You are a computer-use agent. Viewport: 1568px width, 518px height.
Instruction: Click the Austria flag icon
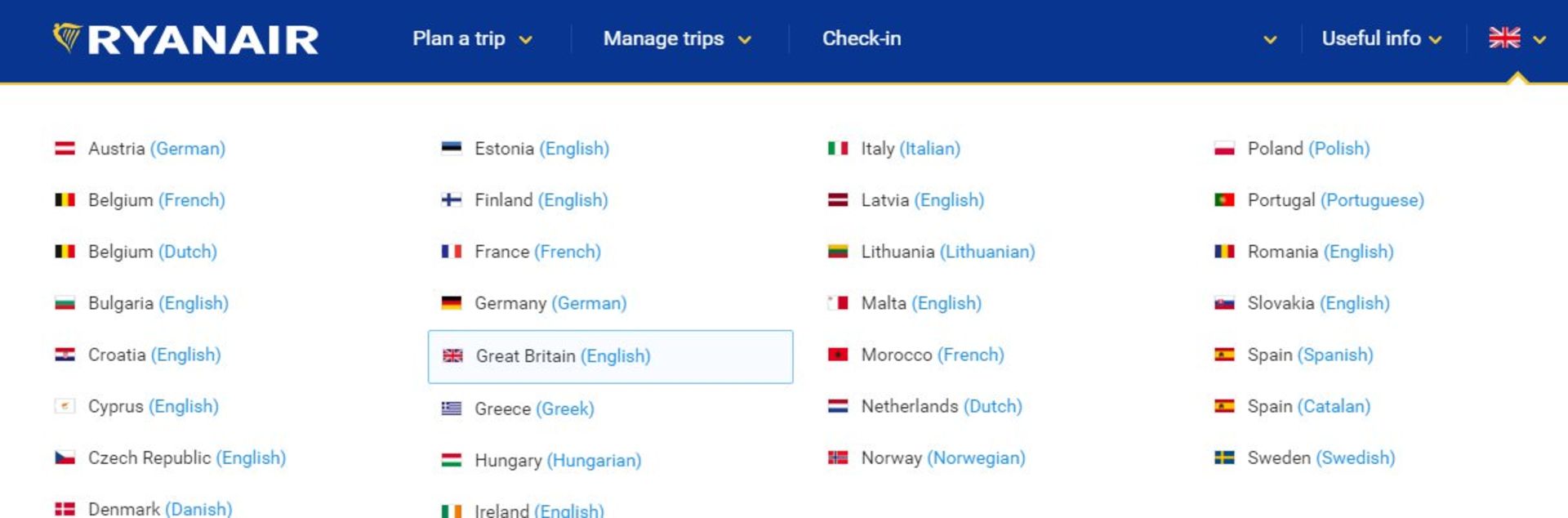coord(65,149)
